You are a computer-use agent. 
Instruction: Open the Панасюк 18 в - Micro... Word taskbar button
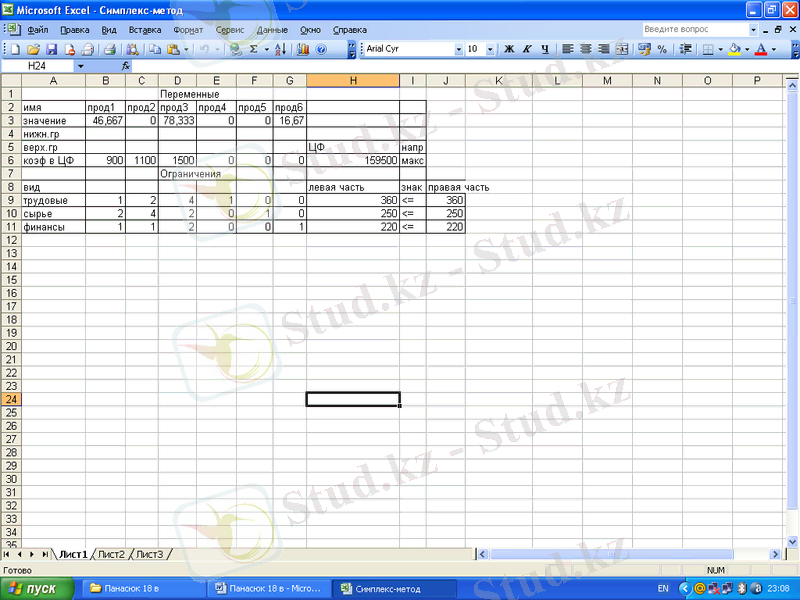pos(268,589)
